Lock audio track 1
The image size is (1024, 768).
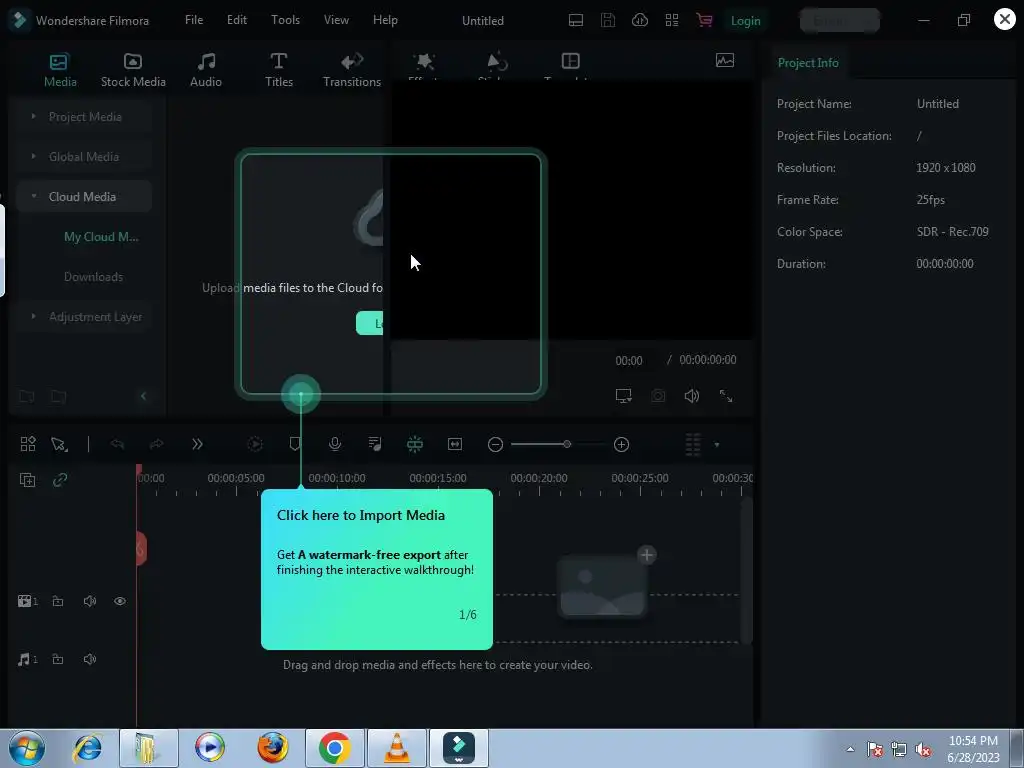58,659
